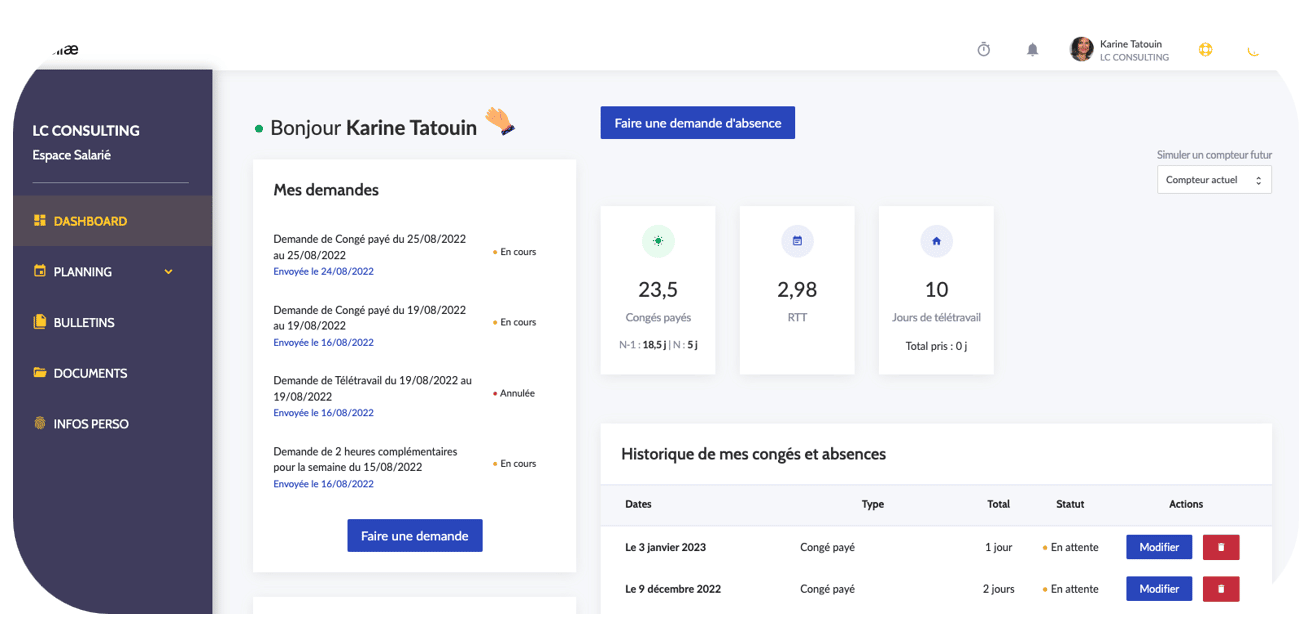Click the Le 9 décembre 2022 date cell
The height and width of the screenshot is (641, 1312).
click(671, 589)
